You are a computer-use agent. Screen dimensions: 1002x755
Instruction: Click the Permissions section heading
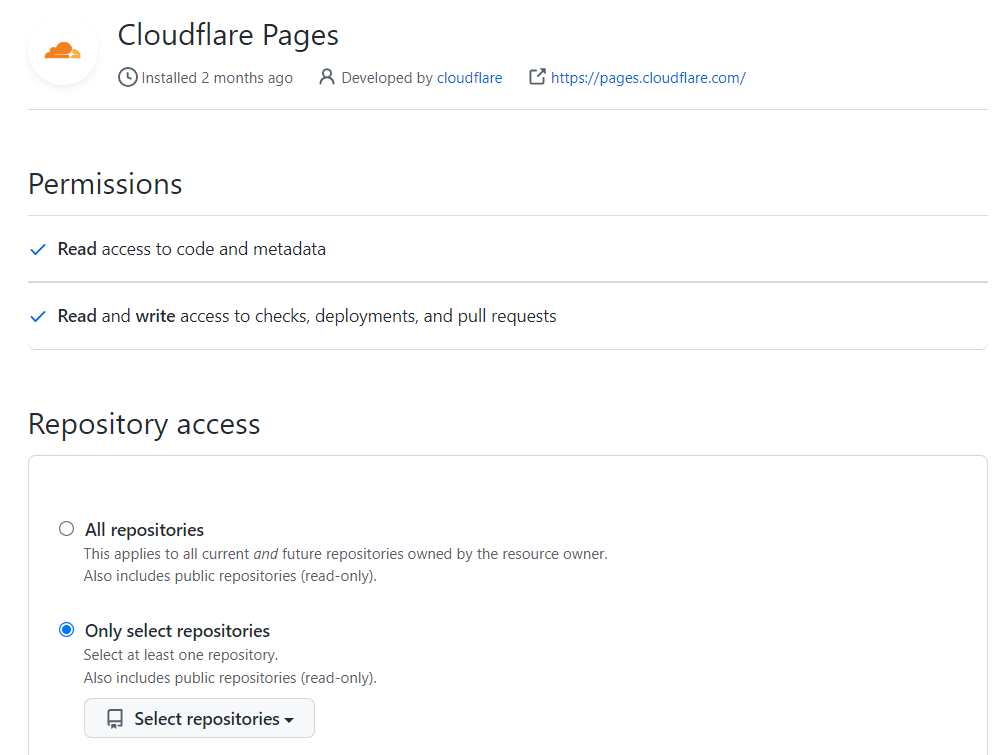[105, 184]
